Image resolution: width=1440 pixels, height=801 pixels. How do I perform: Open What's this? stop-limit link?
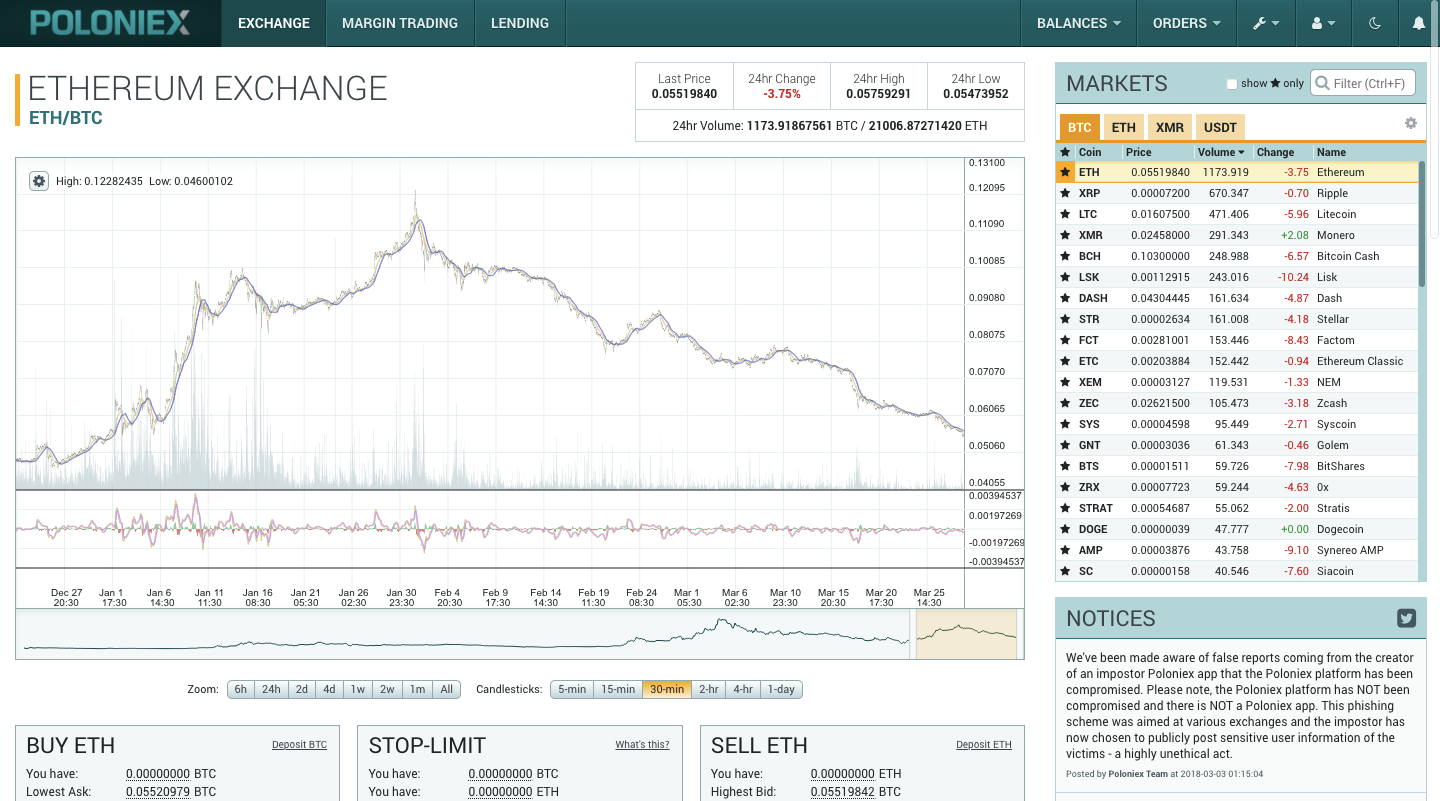[642, 744]
